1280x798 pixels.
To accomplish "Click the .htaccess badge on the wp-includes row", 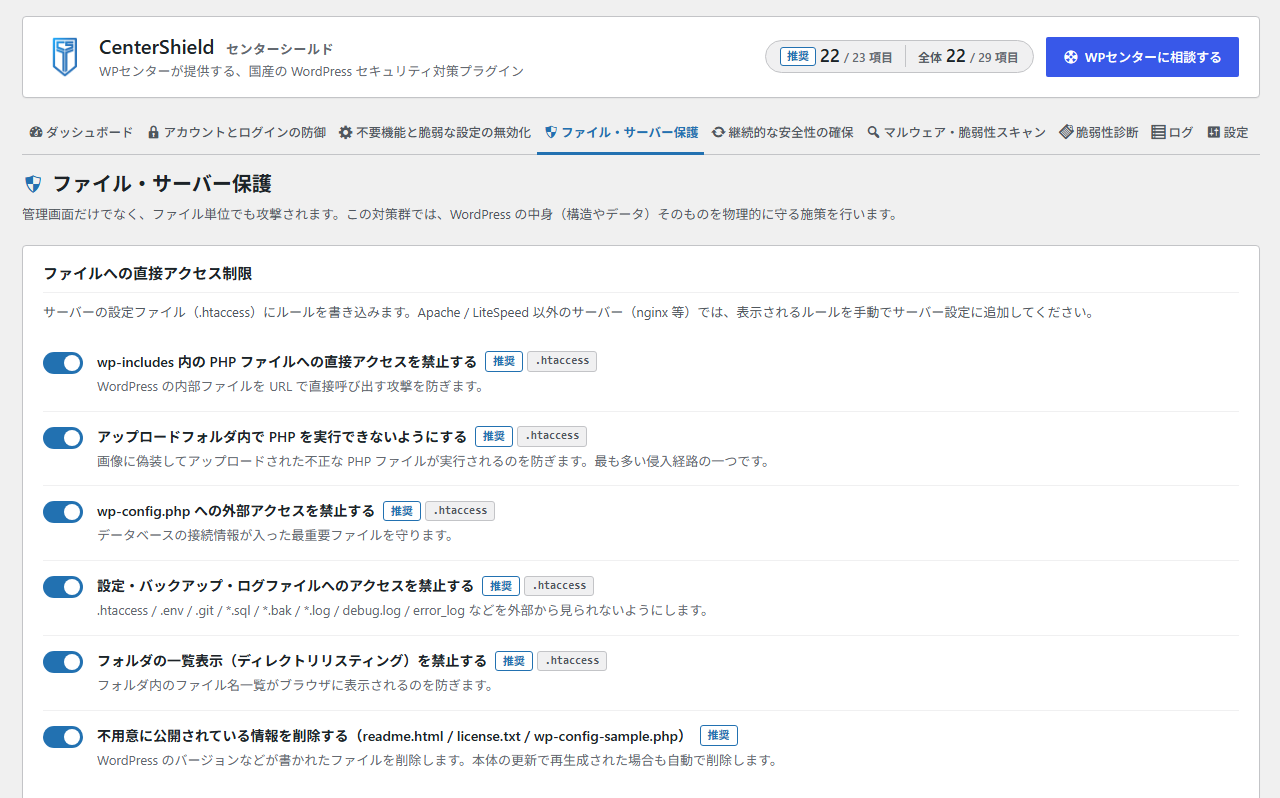I will 562,361.
